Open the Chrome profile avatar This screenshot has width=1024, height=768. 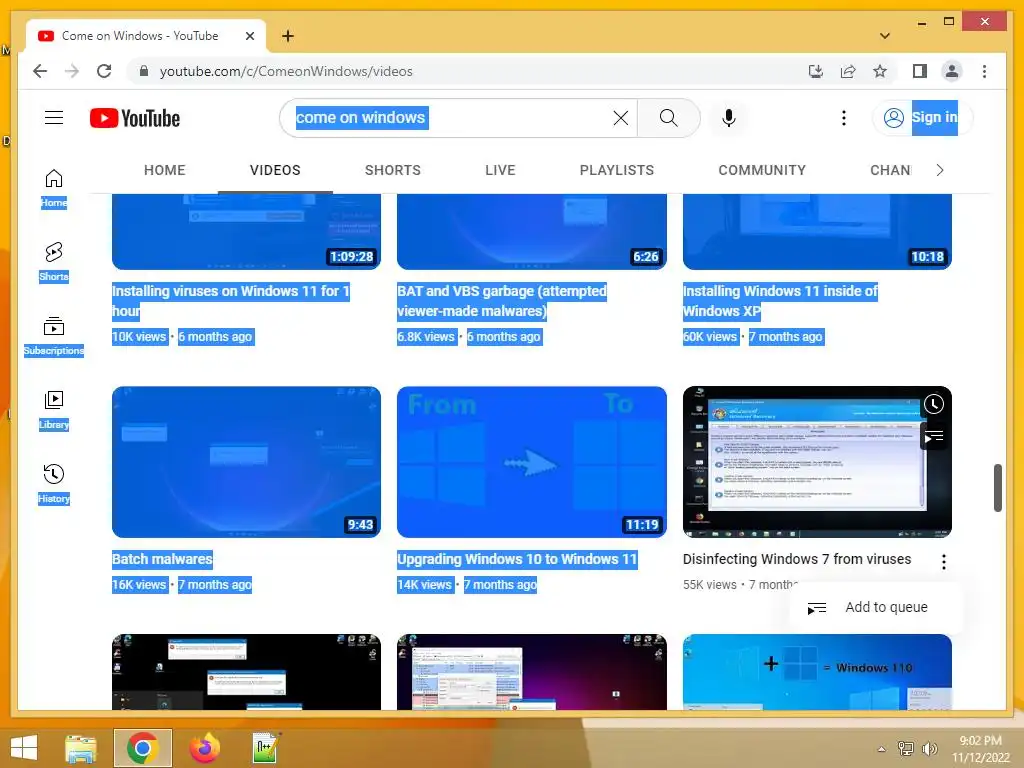[952, 71]
